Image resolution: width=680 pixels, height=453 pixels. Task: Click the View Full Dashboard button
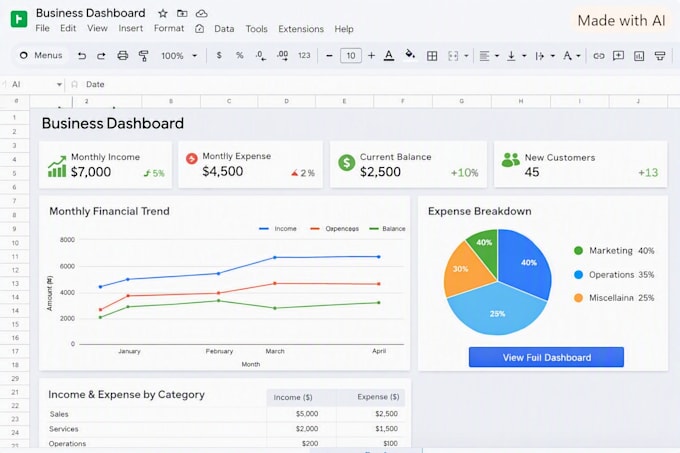click(x=546, y=357)
